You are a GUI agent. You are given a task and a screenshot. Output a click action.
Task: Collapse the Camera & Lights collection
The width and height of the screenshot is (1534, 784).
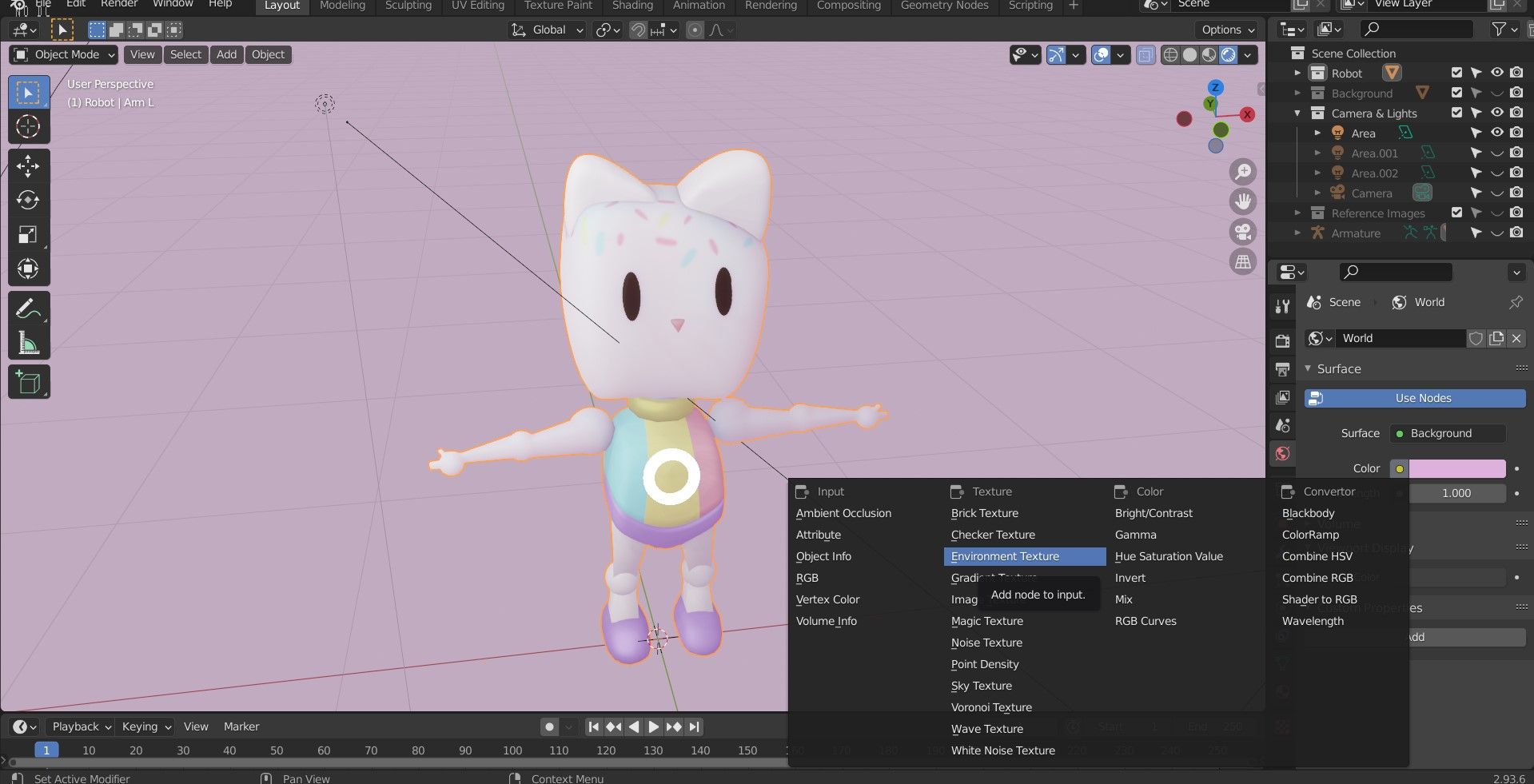tap(1297, 113)
